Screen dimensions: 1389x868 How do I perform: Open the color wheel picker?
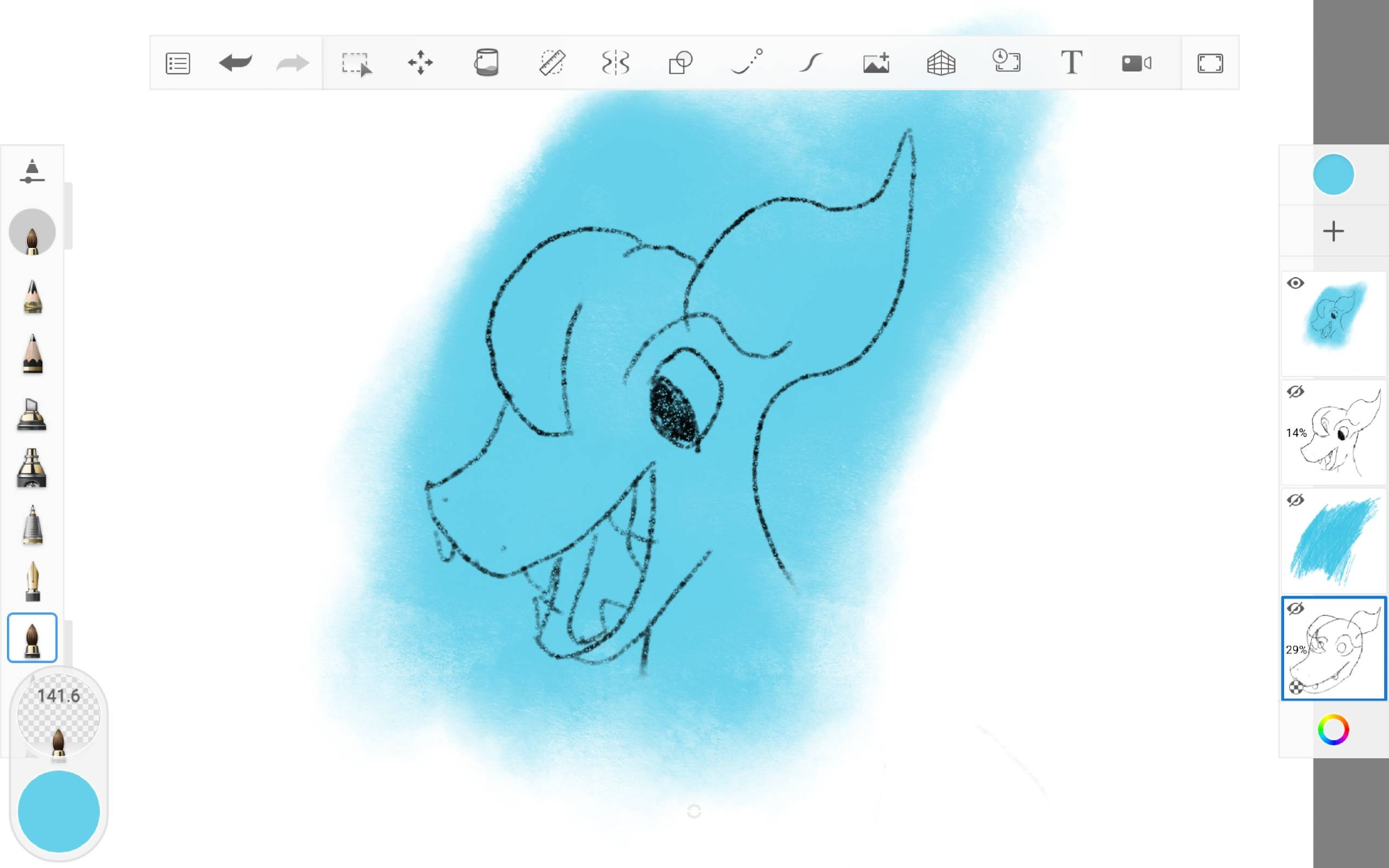point(1333,730)
